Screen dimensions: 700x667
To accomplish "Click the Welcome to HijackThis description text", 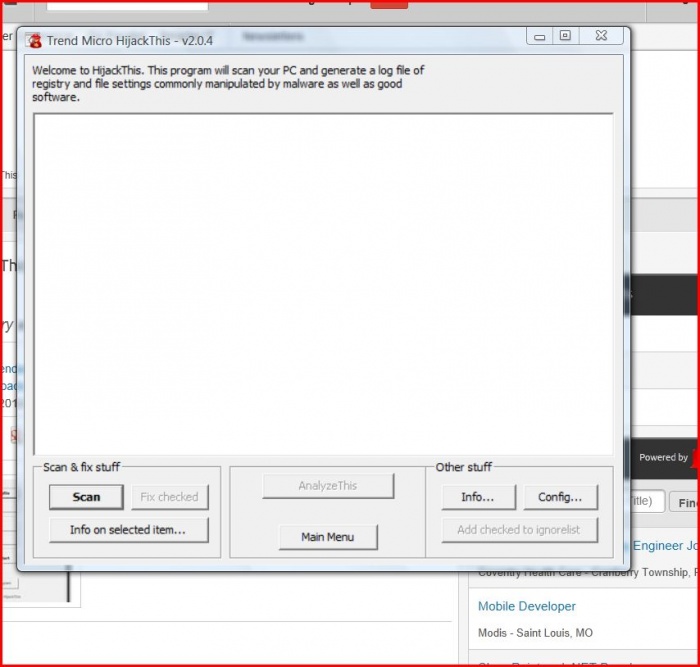I will [x=228, y=83].
